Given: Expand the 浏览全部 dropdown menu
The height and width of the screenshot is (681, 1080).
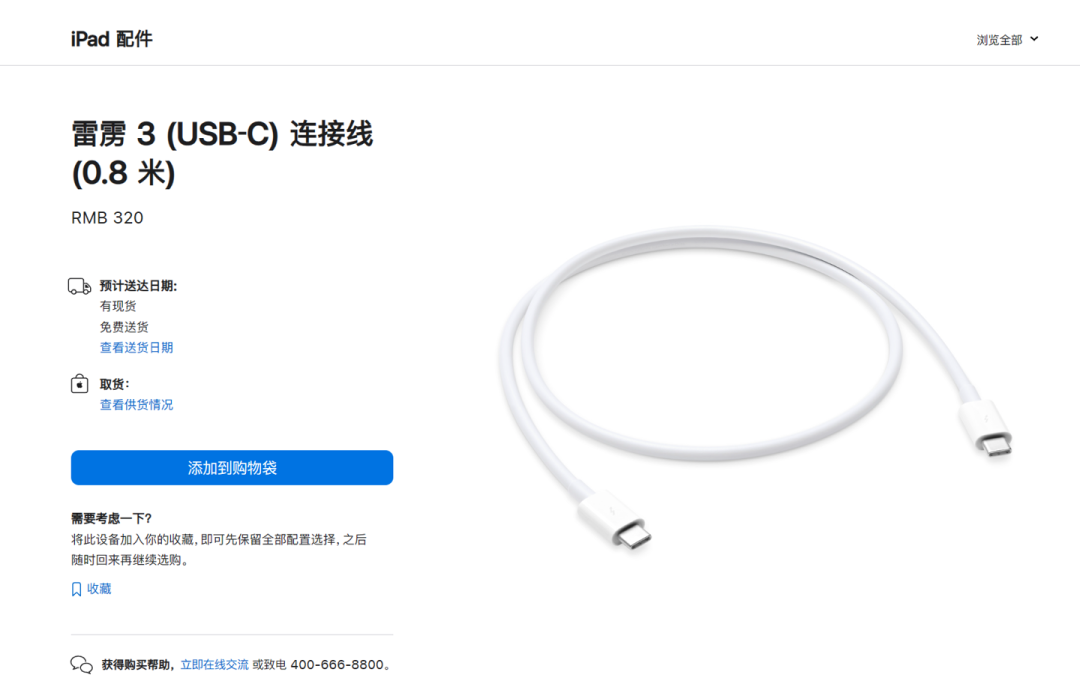Looking at the screenshot, I should [1007, 40].
